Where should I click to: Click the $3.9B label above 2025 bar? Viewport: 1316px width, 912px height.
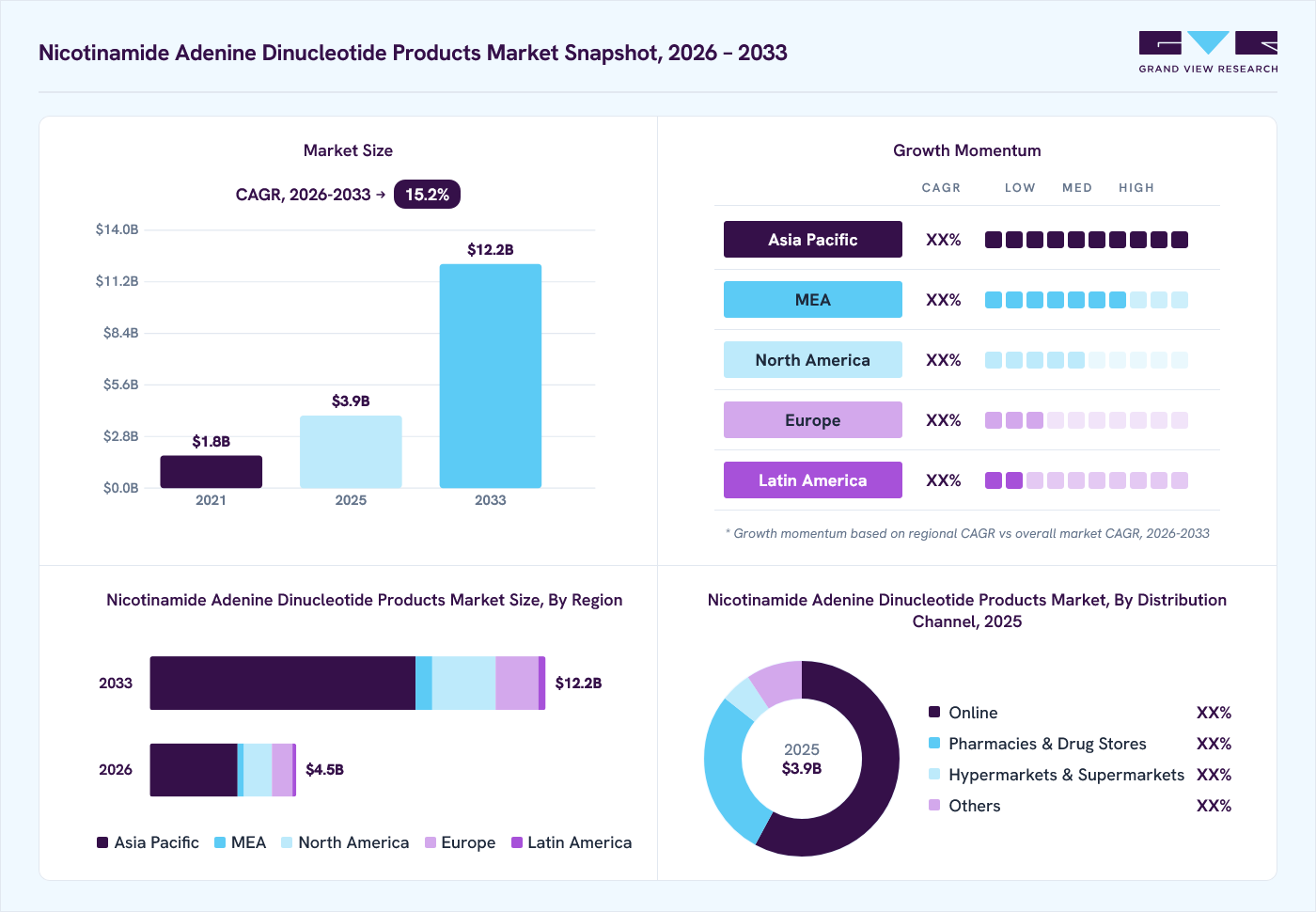351,401
